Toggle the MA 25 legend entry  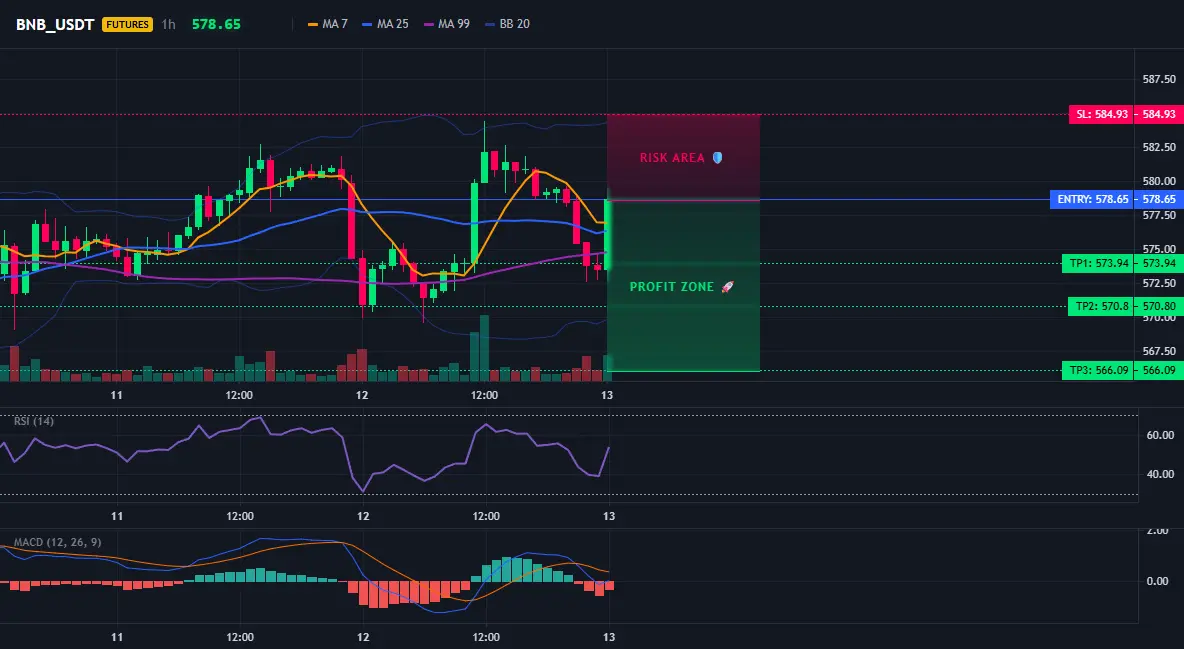click(385, 24)
